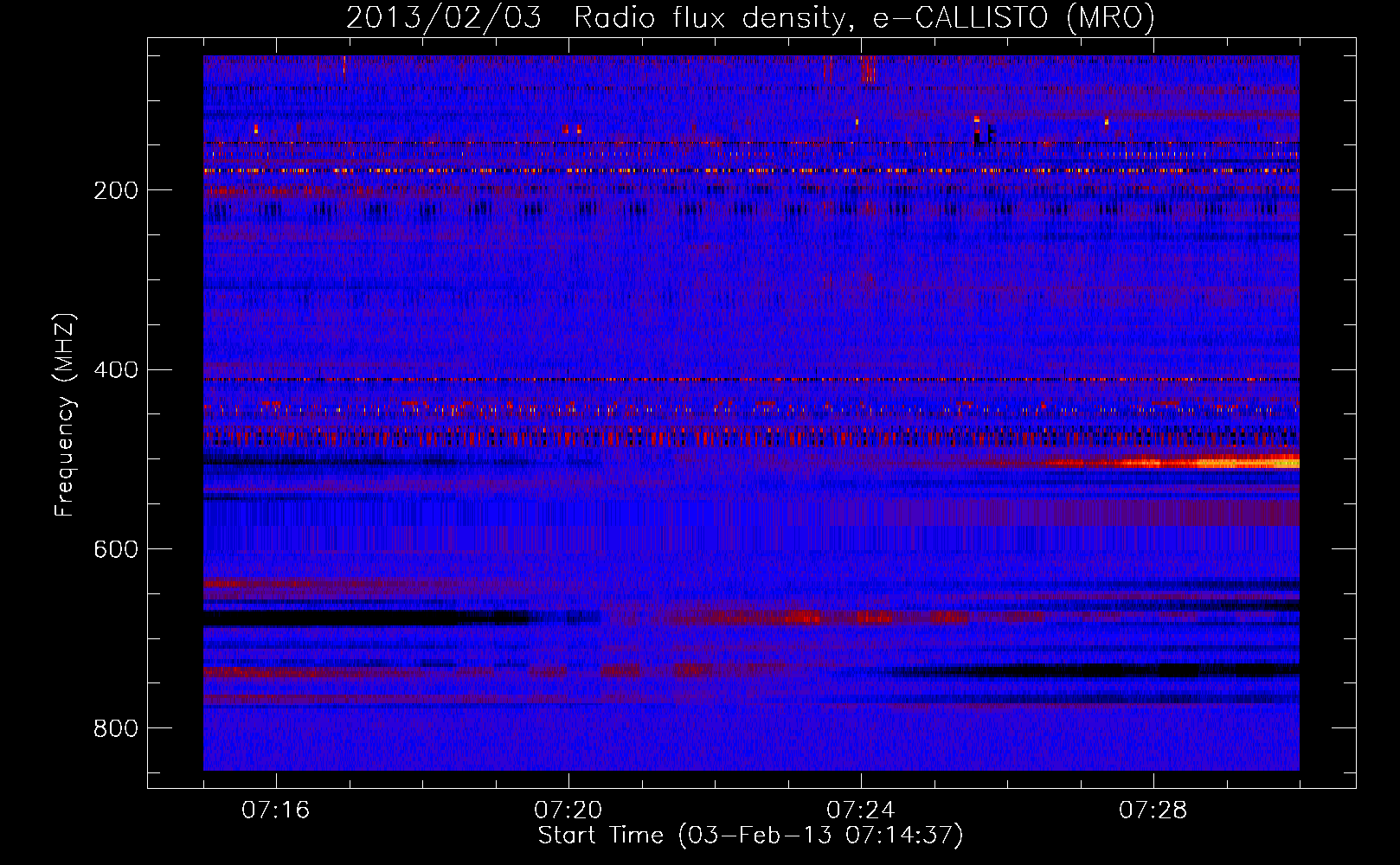Click the 400 frequency tick label

coord(116,370)
